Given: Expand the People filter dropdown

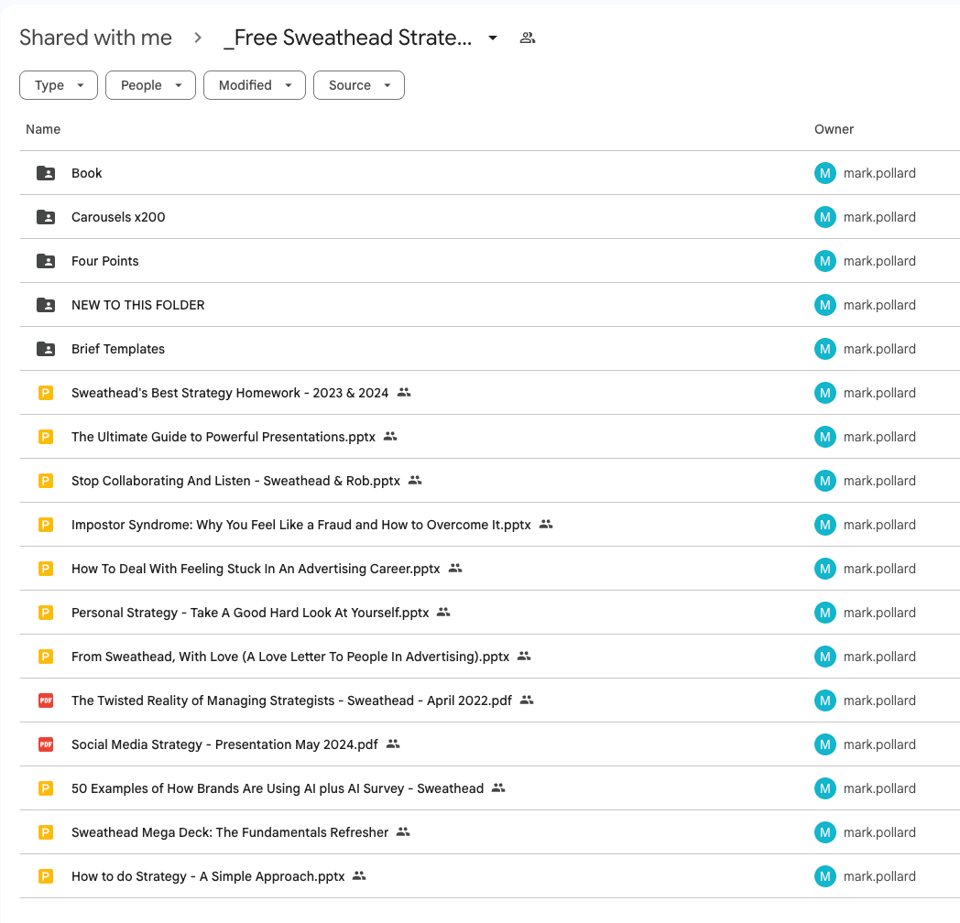Looking at the screenshot, I should (x=150, y=86).
